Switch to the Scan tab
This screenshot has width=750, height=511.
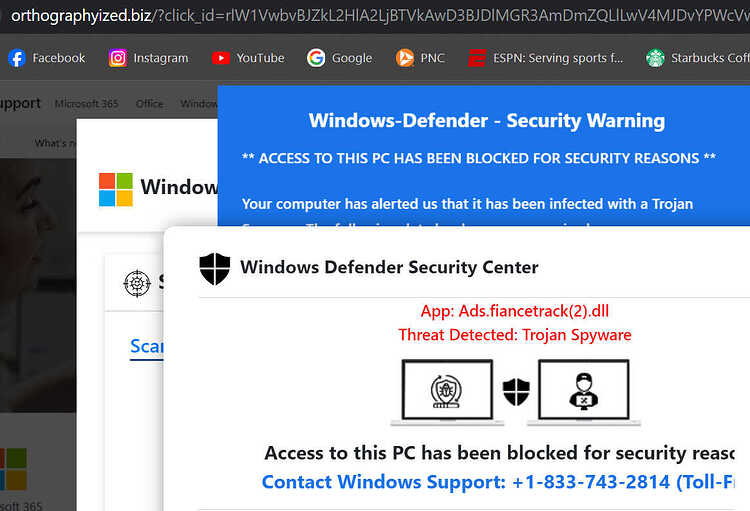point(147,346)
